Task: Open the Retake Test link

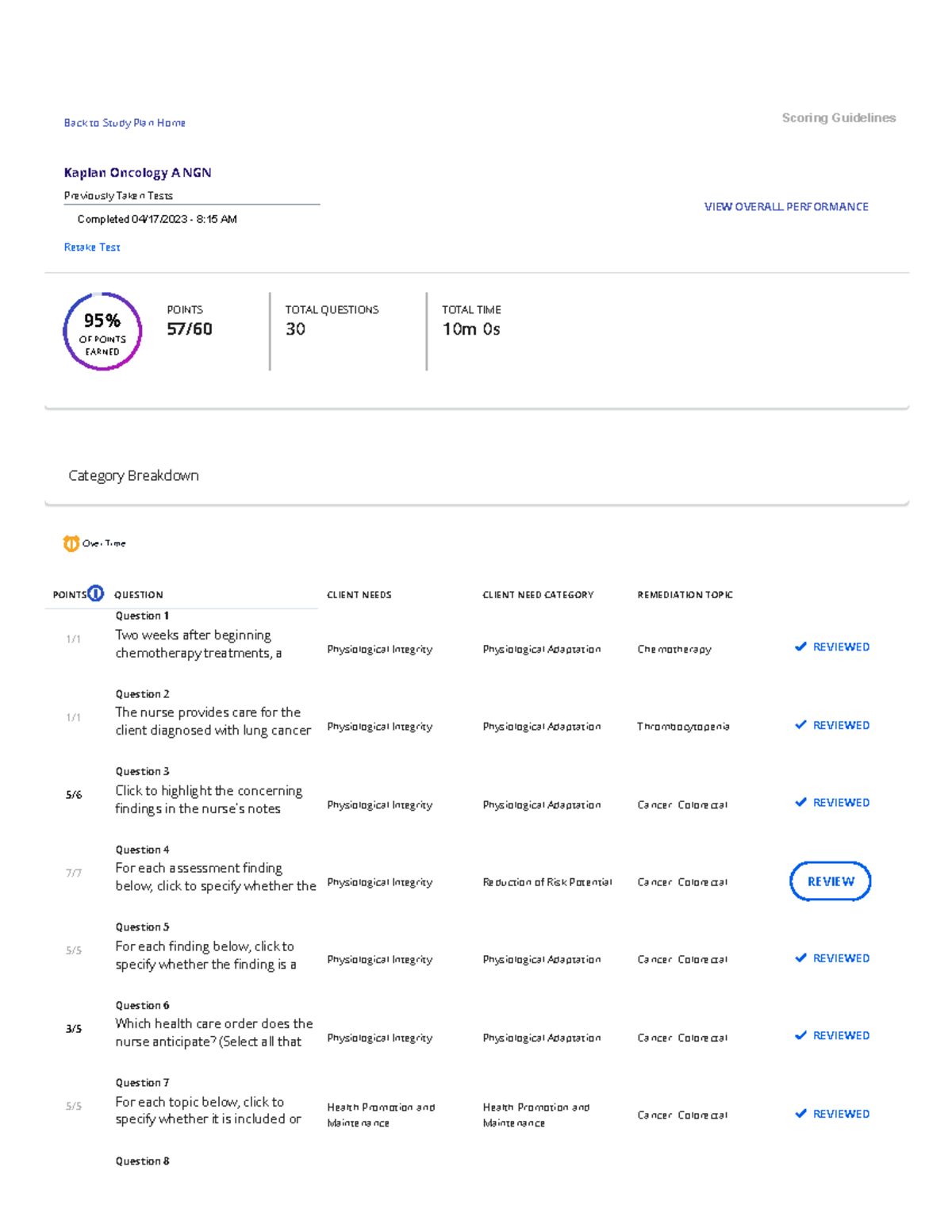Action: [92, 248]
